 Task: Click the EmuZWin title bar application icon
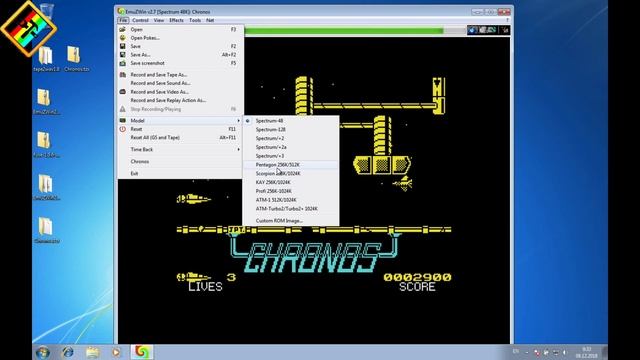(x=121, y=11)
